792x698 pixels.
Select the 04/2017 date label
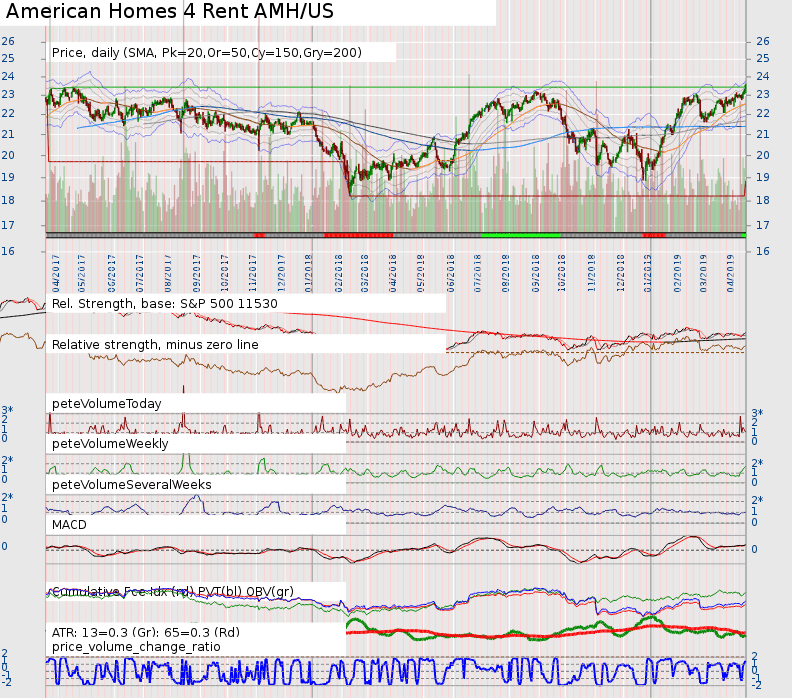[x=56, y=273]
